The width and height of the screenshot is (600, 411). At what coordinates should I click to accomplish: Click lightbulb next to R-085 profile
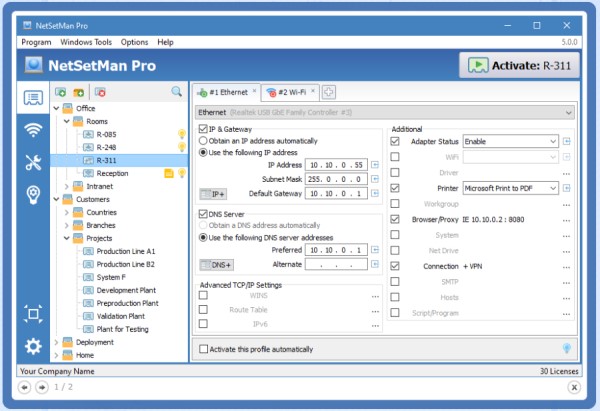coord(182,134)
